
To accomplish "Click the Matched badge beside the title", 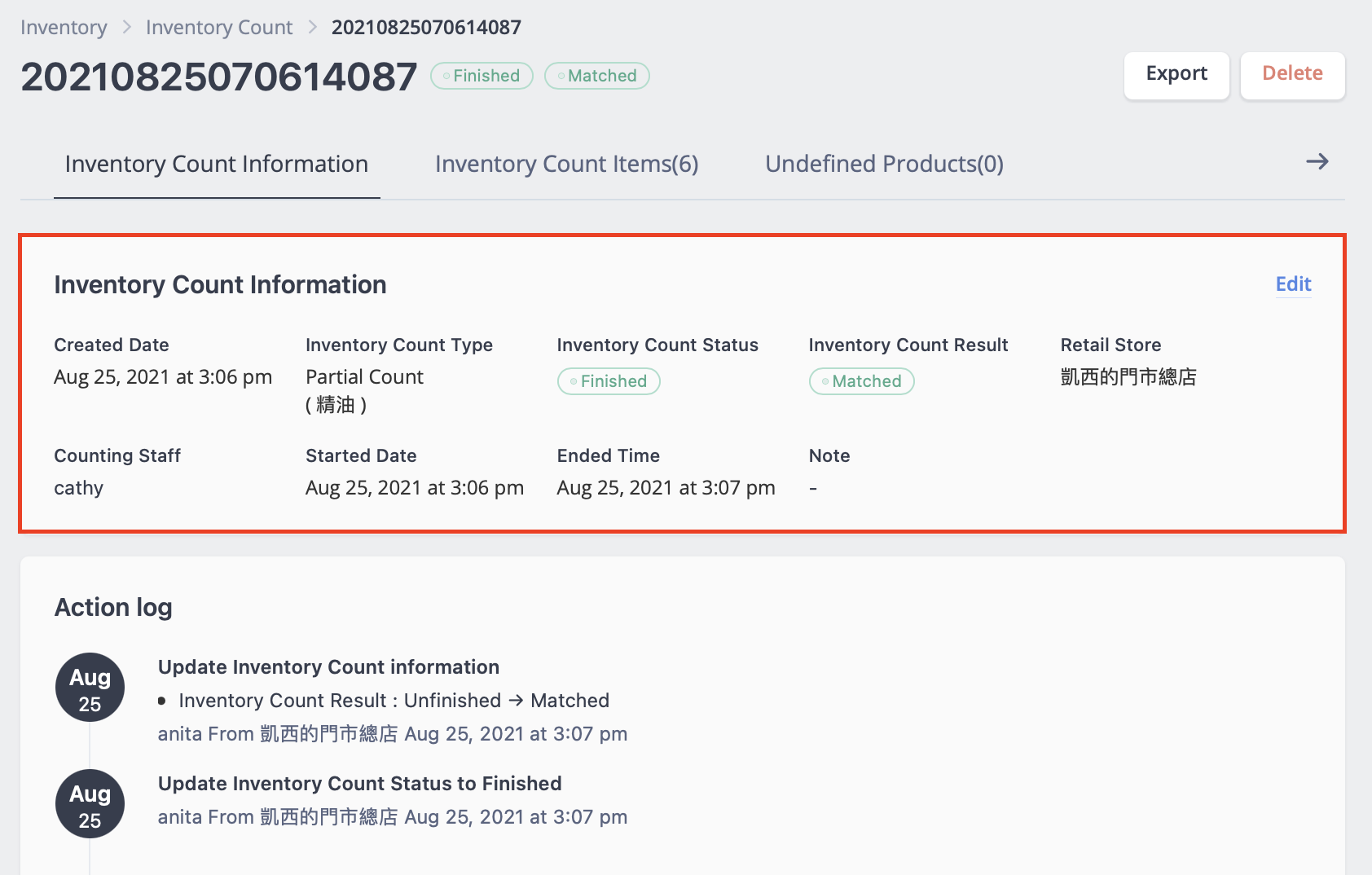I will 597,76.
